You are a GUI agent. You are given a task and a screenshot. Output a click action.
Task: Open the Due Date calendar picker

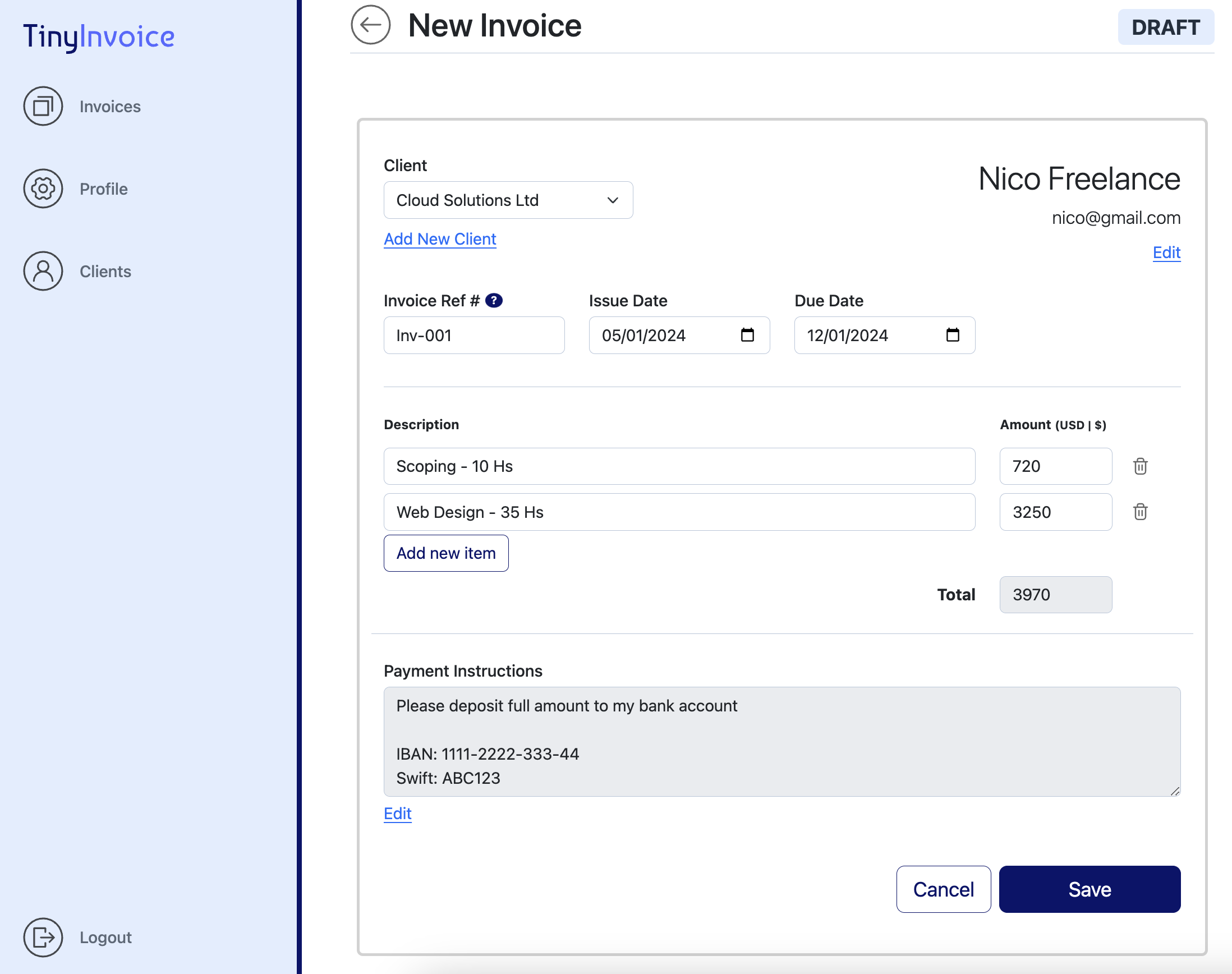(x=953, y=336)
